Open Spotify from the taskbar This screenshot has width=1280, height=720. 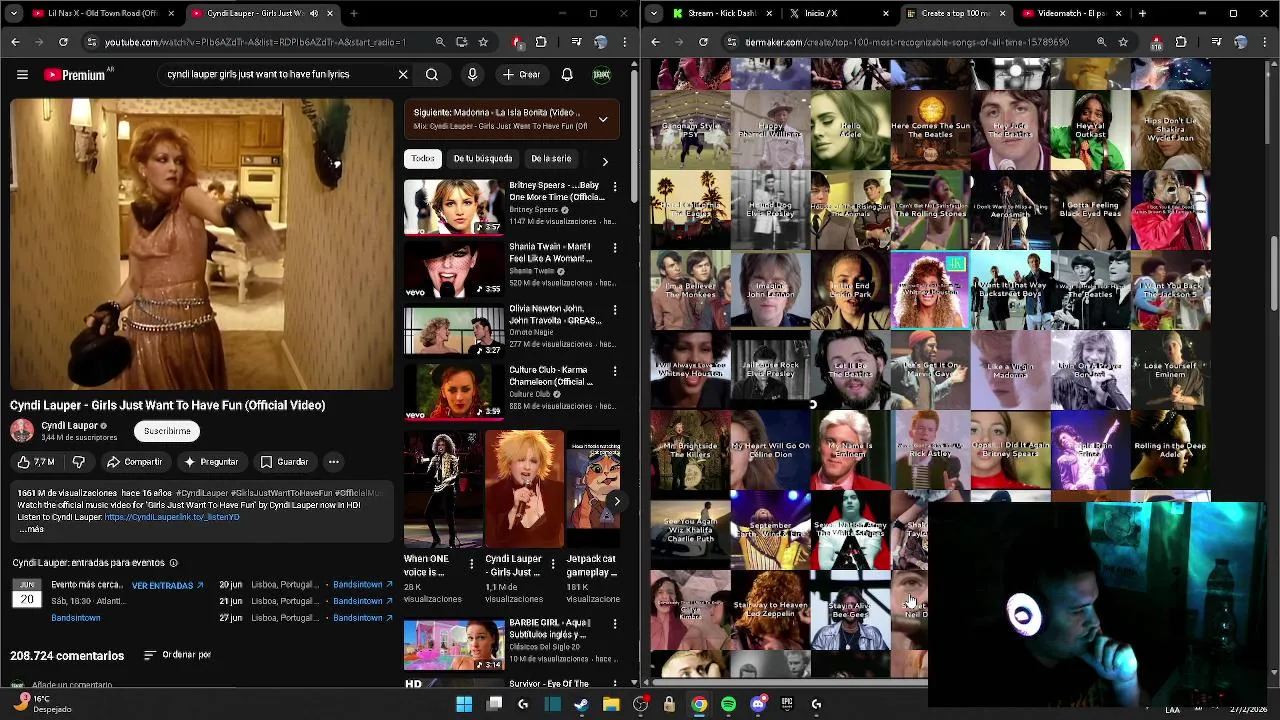728,704
